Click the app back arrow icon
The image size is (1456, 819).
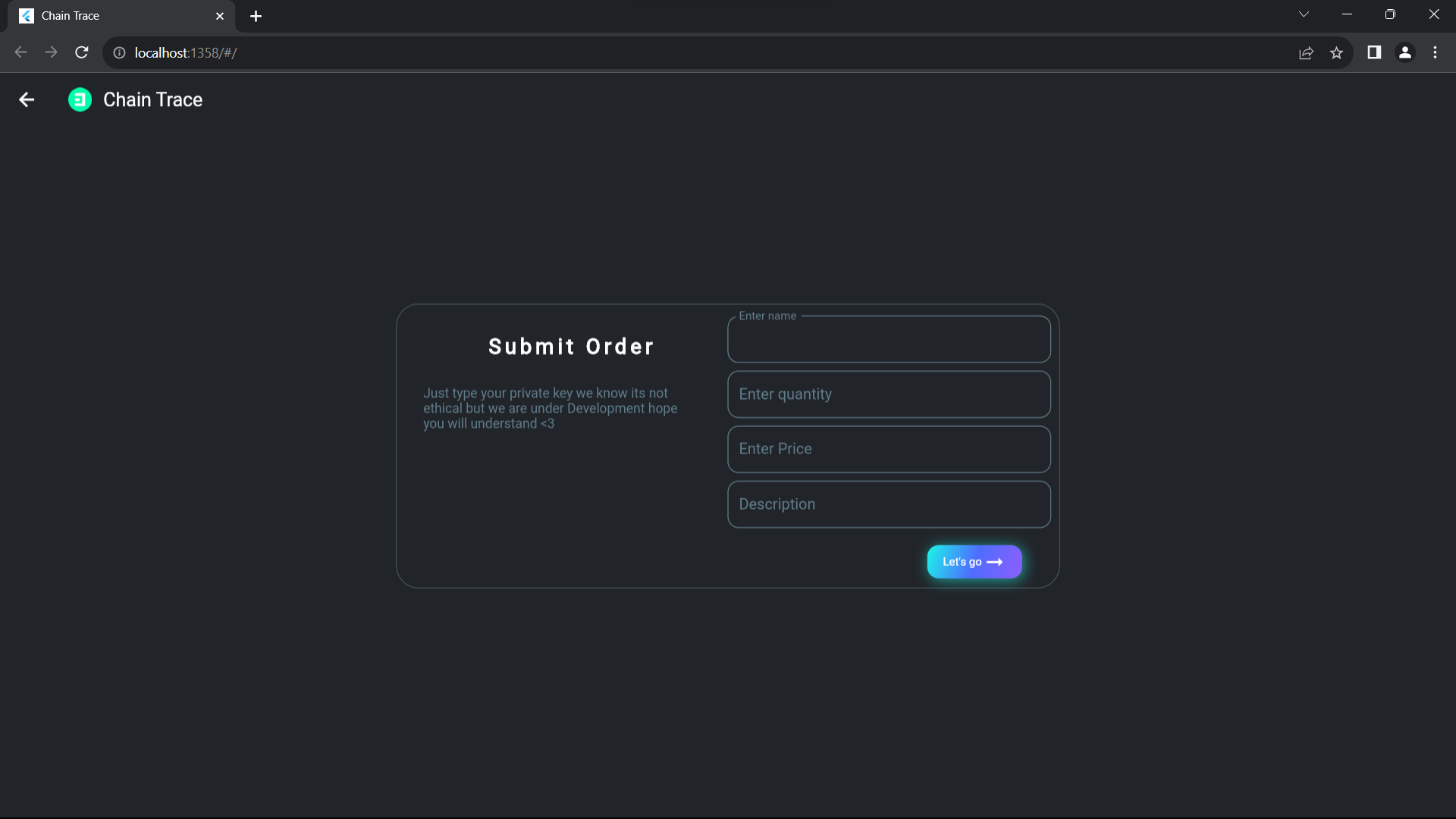tap(27, 100)
